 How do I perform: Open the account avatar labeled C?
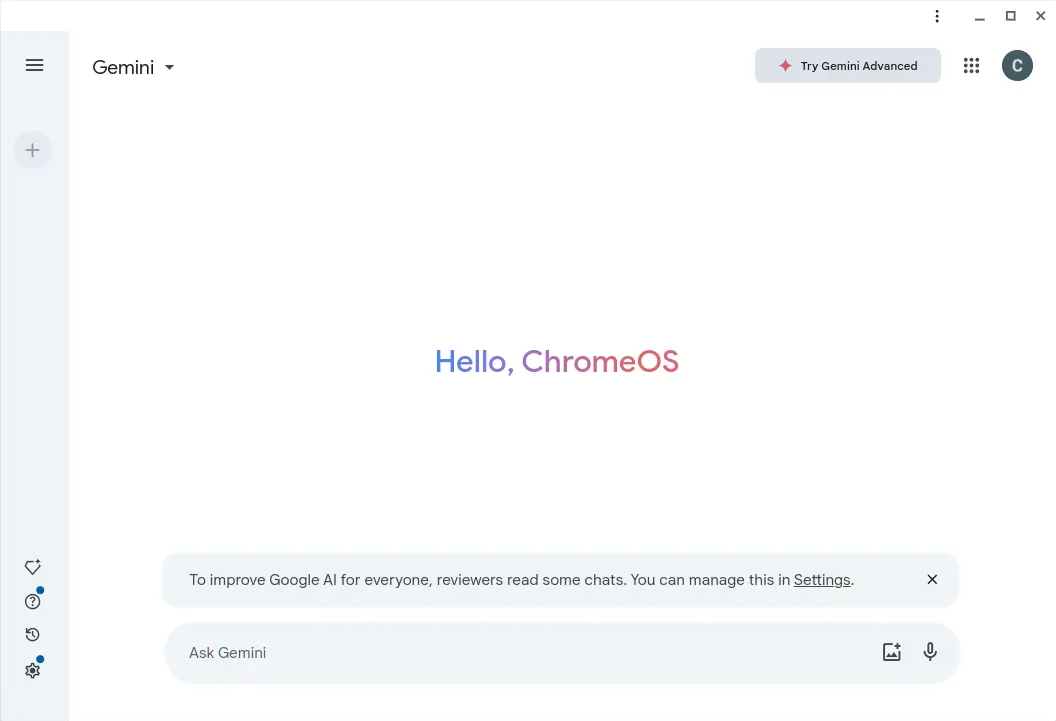pyautogui.click(x=1017, y=66)
